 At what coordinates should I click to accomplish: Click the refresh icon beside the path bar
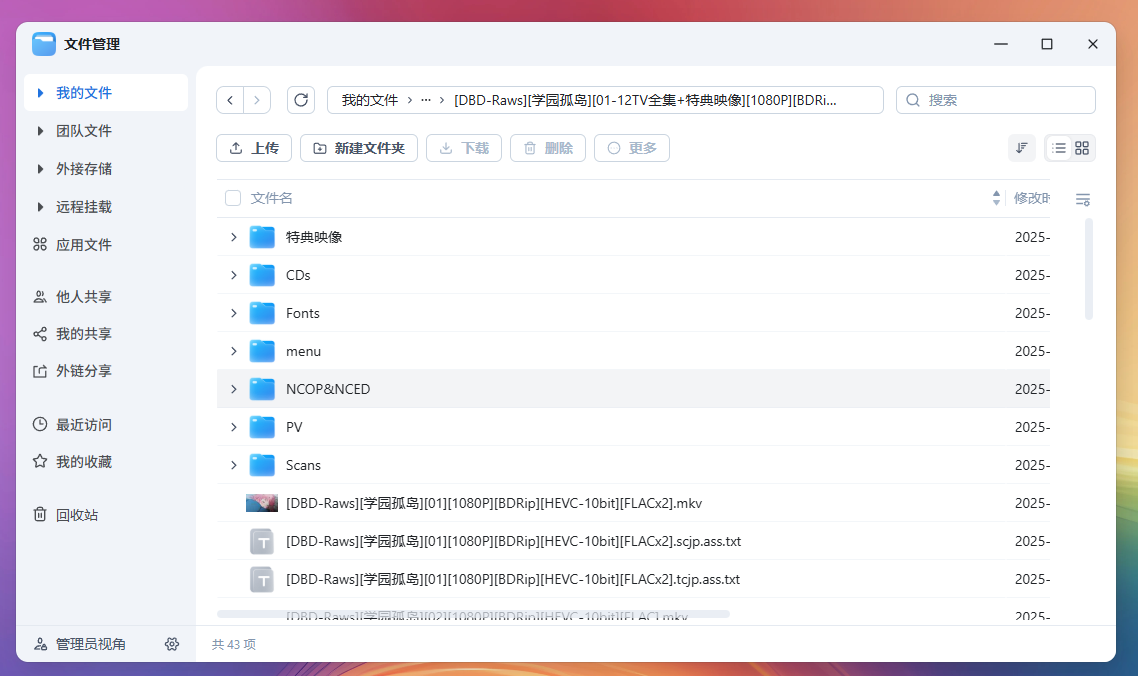(x=301, y=100)
